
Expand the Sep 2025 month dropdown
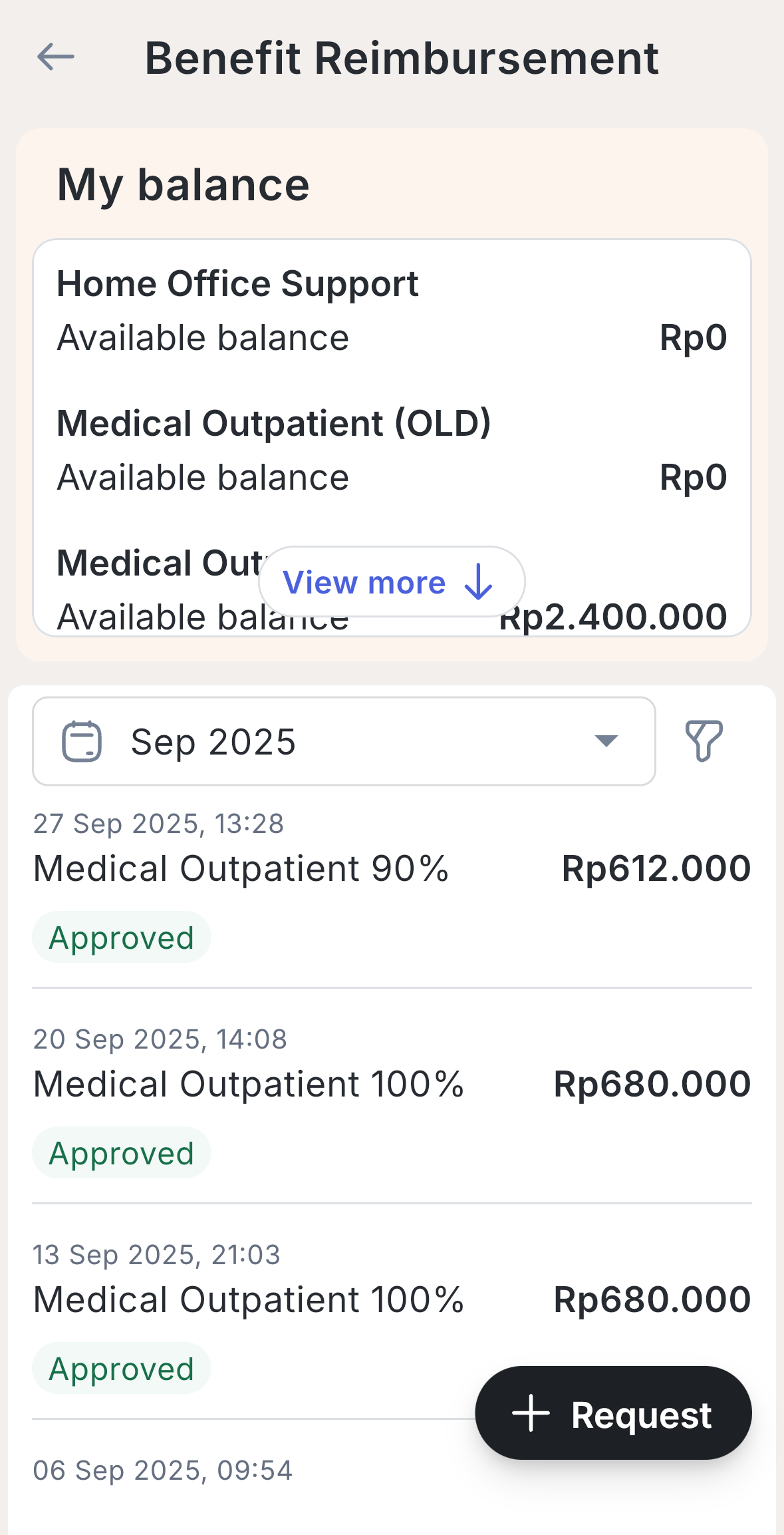343,741
